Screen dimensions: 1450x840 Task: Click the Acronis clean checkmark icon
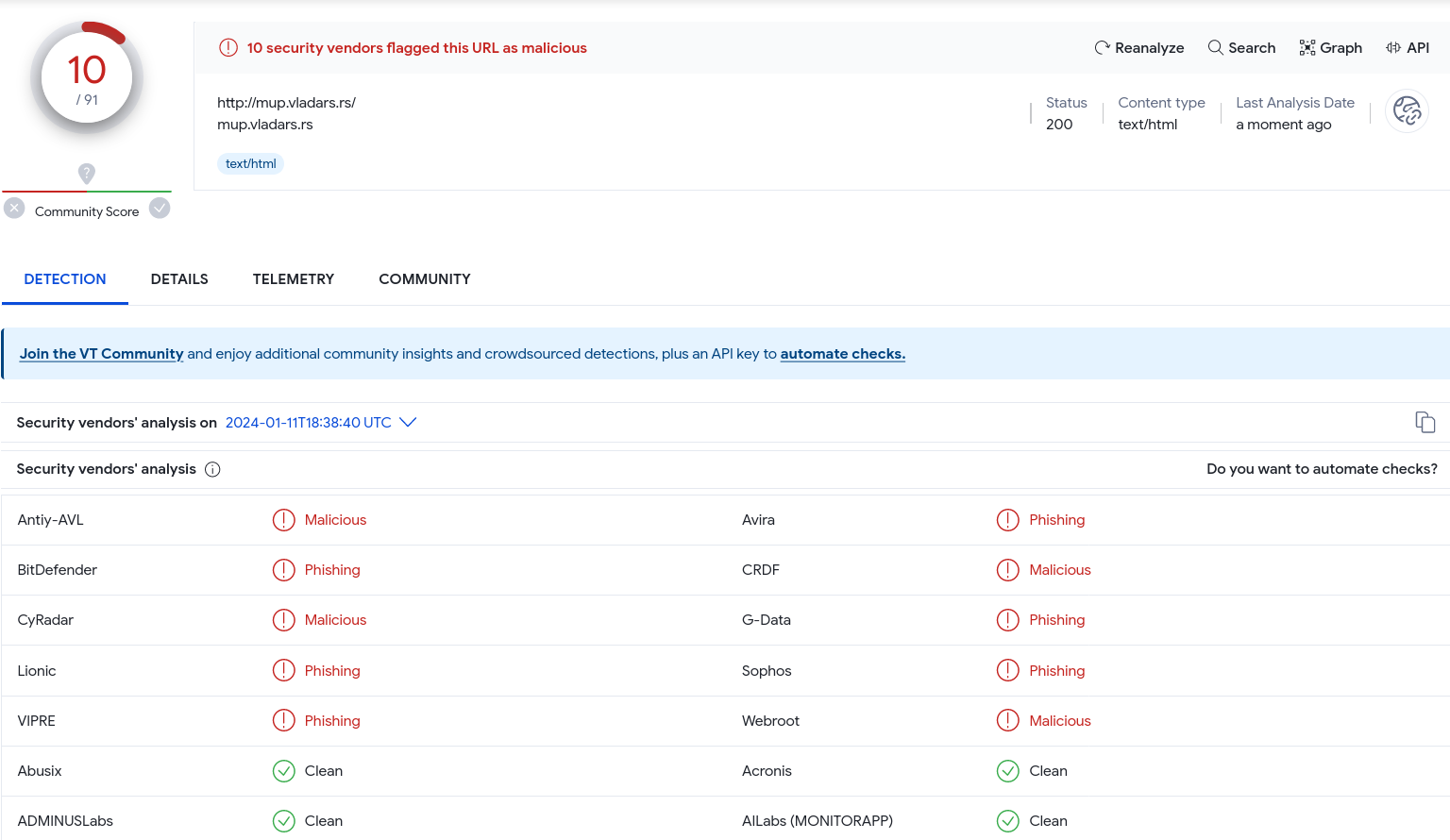click(1008, 771)
